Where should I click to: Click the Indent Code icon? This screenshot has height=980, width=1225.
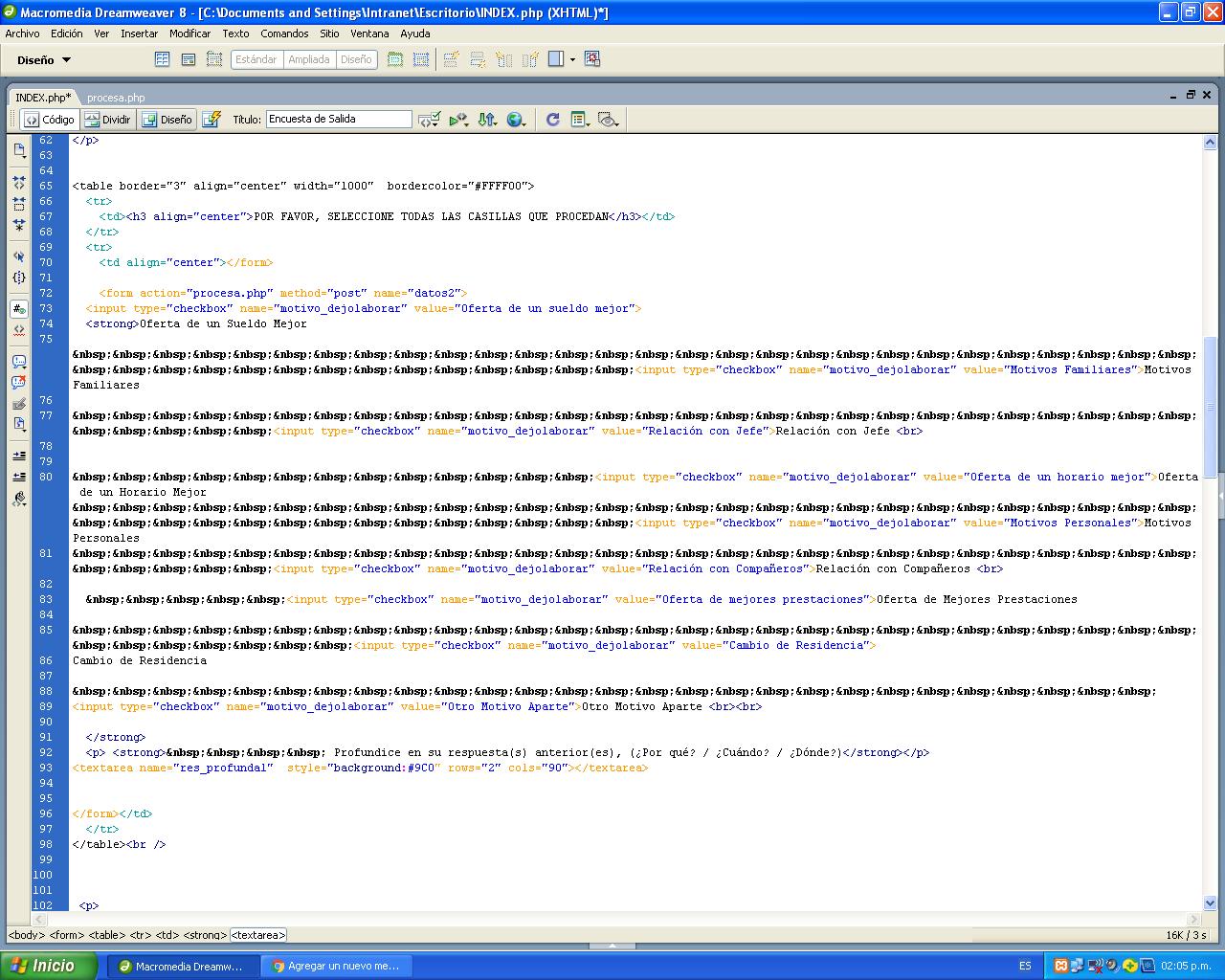(19, 456)
